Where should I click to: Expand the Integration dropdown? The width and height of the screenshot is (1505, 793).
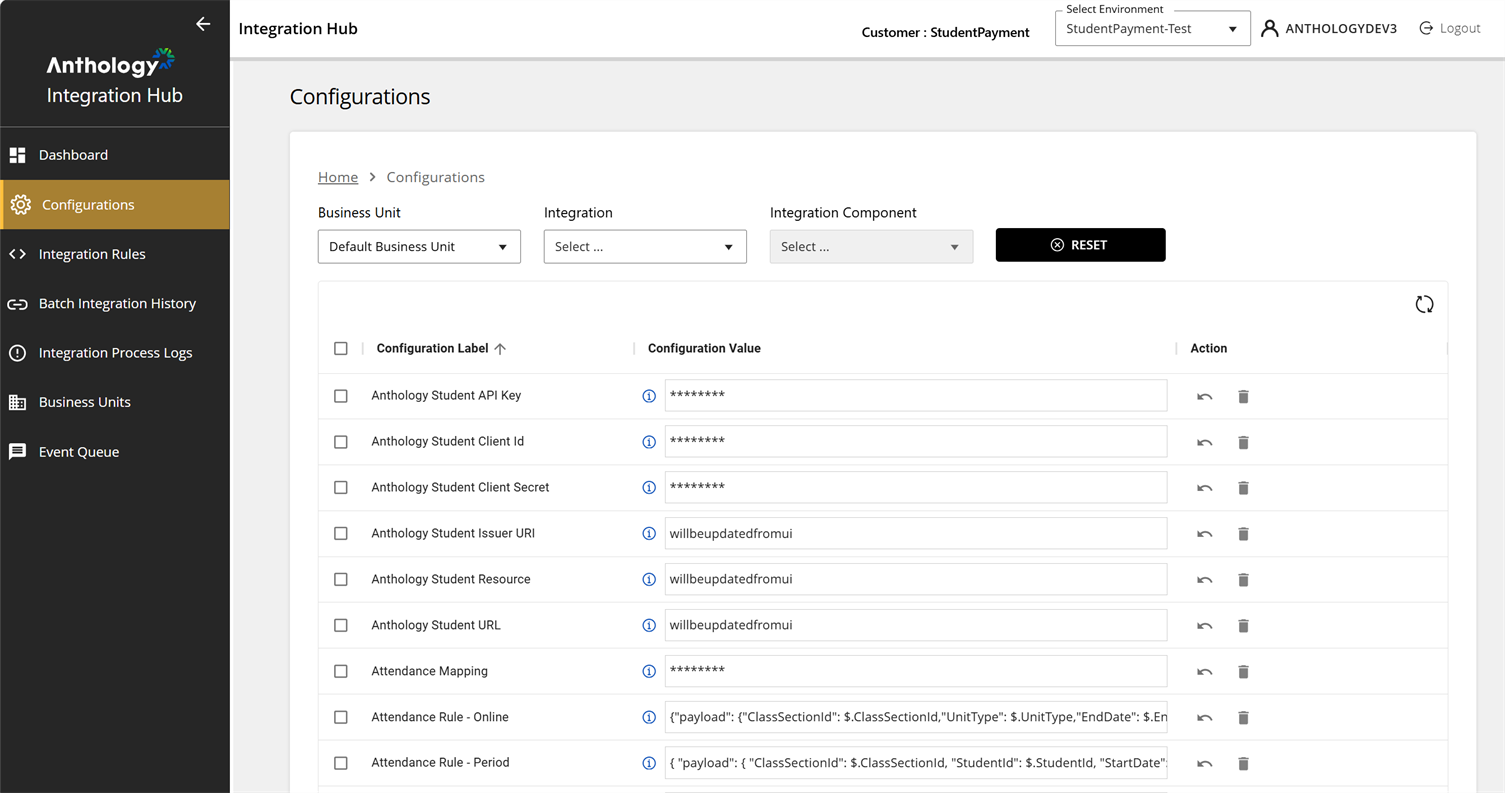[645, 247]
